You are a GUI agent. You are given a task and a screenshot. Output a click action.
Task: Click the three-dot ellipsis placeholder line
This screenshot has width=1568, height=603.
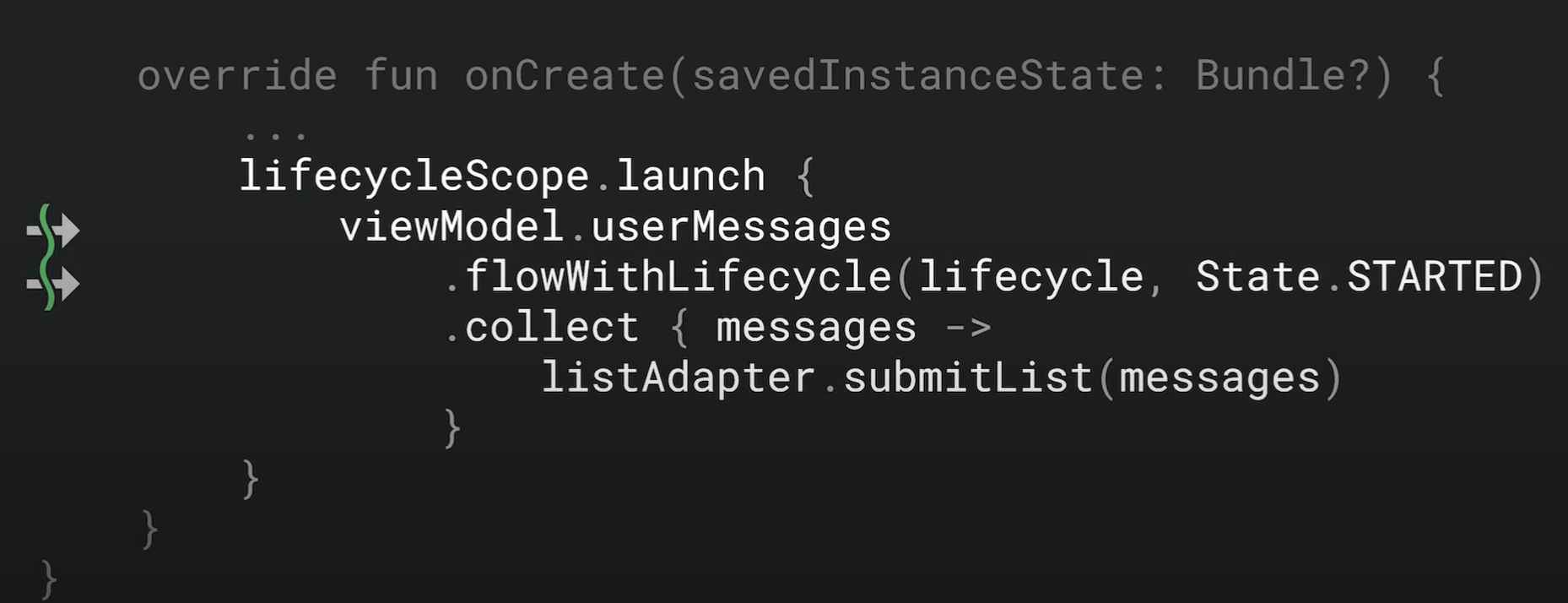(x=275, y=133)
